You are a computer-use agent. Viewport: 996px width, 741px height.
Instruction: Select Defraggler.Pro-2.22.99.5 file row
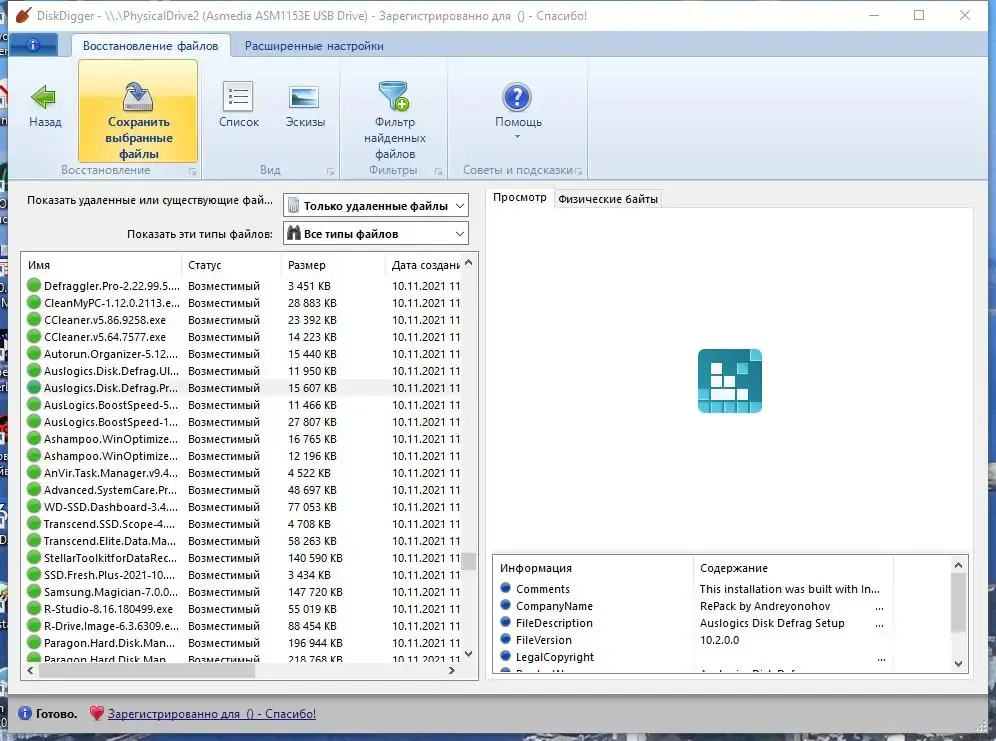[243, 286]
